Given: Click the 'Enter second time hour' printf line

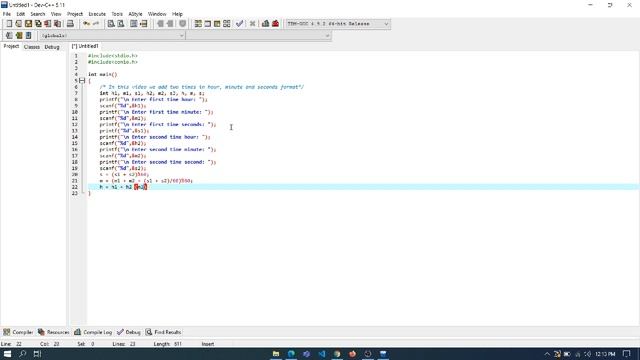Looking at the screenshot, I should pos(155,137).
